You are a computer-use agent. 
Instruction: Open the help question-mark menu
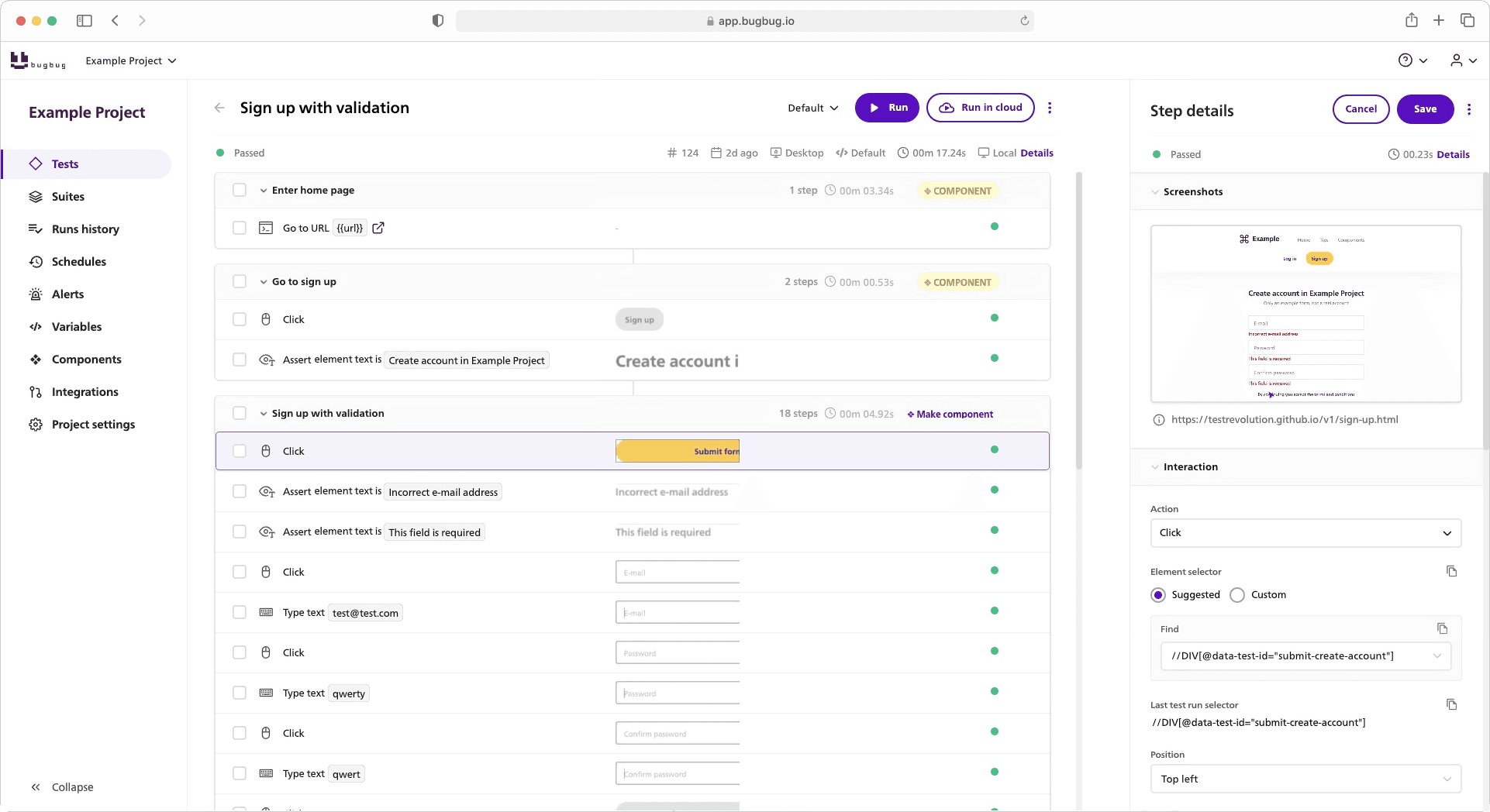[1412, 60]
